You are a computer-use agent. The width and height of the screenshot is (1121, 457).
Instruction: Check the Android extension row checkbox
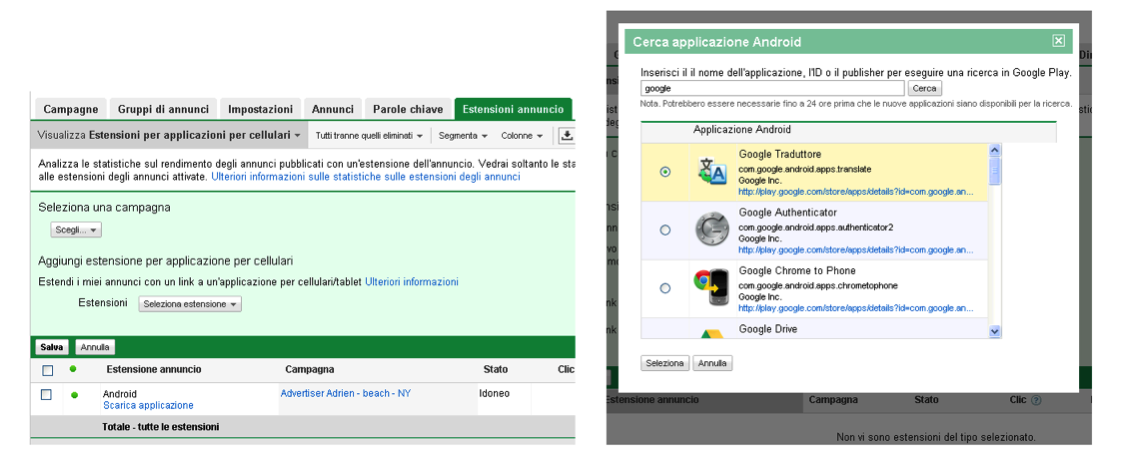tap(46, 394)
